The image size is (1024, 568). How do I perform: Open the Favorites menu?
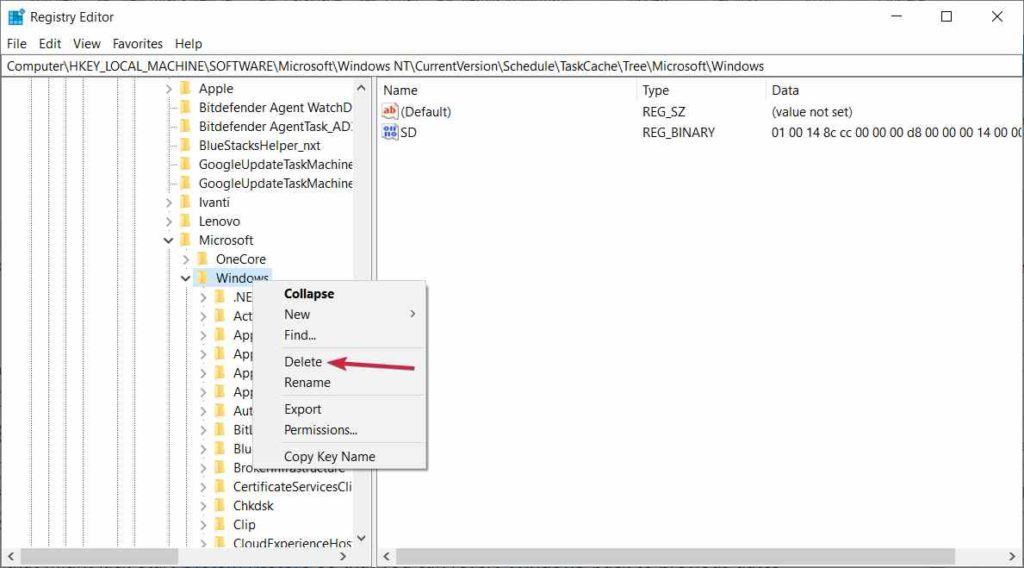138,44
